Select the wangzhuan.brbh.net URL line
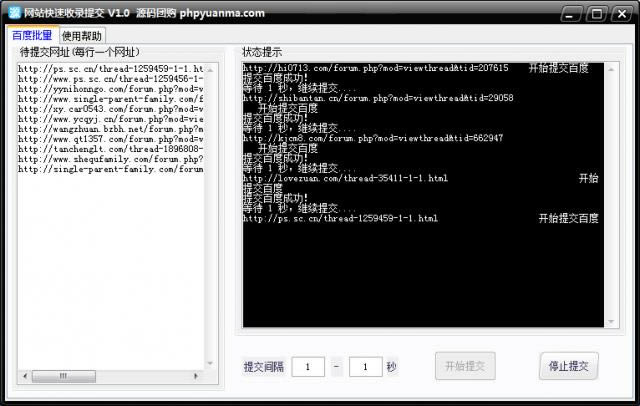 [x=110, y=129]
